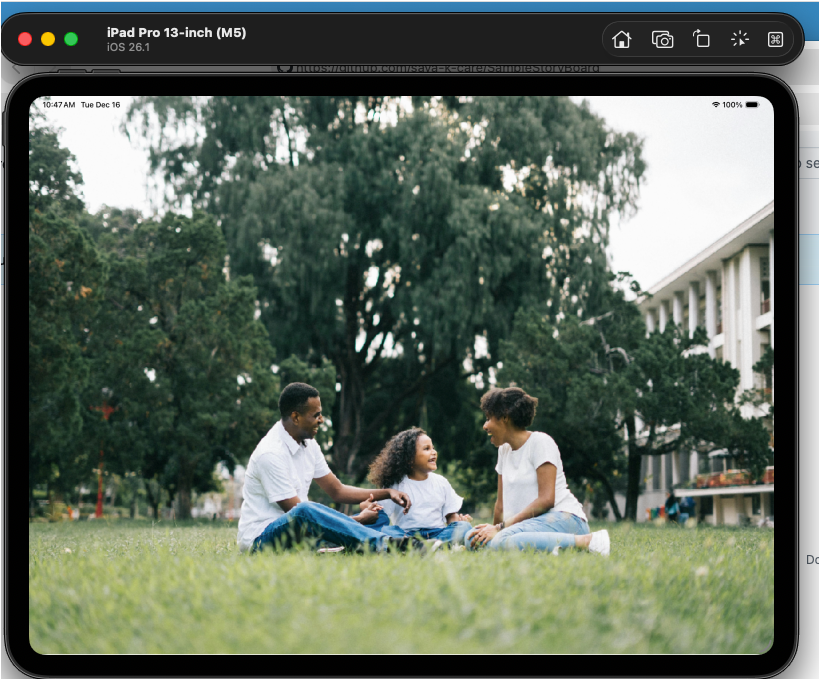Click the Command key (⌘) toolbar icon
Image resolution: width=820 pixels, height=680 pixels.
tap(775, 39)
